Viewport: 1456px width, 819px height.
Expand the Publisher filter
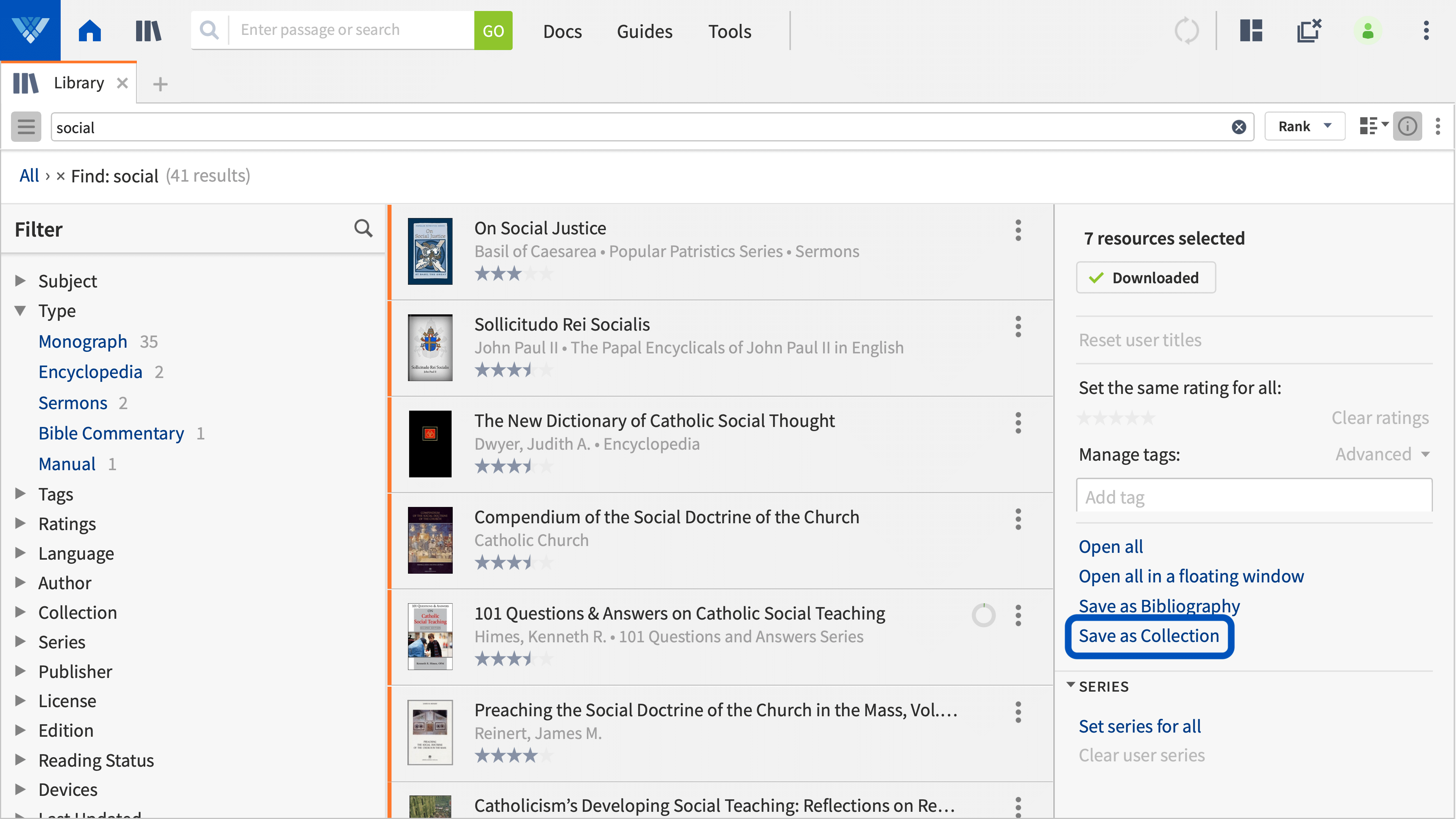click(x=20, y=671)
